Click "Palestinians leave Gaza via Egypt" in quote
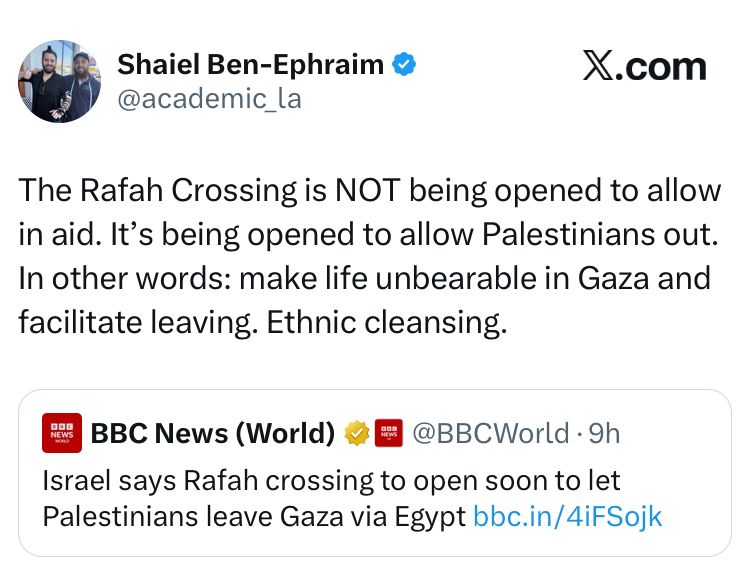 pyautogui.click(x=255, y=516)
